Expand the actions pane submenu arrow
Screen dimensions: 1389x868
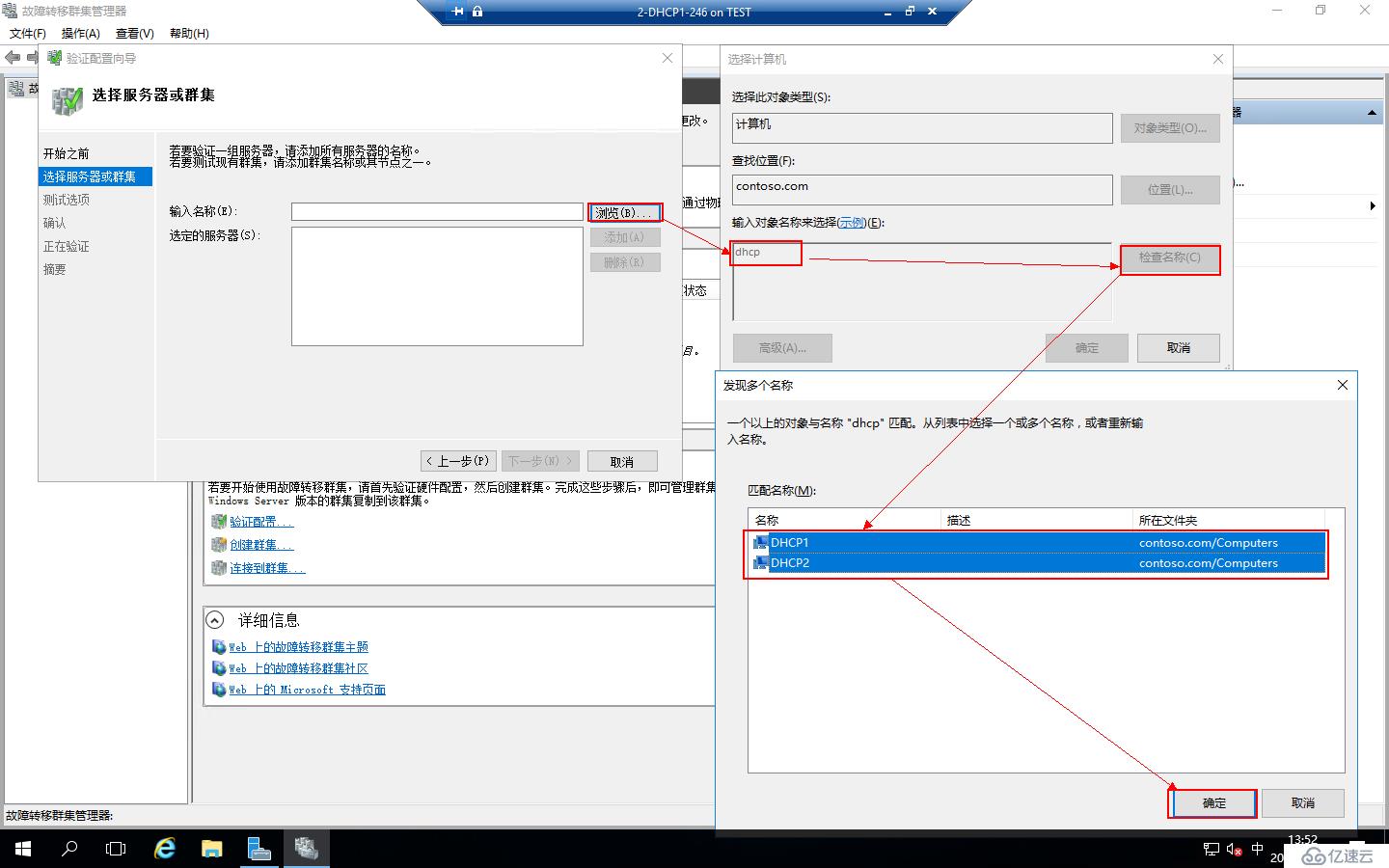pos(1373,206)
